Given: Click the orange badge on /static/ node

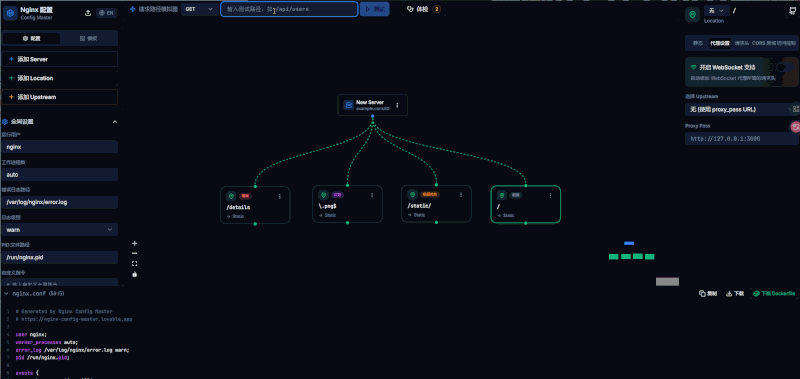Looking at the screenshot, I should coord(430,194).
